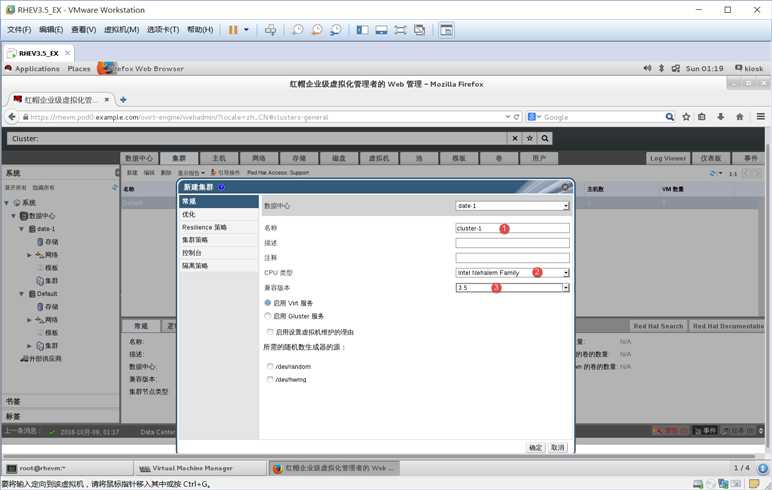This screenshot has height=490, width=772.
Task: Click the console view icon in VMware toolbar
Action: [x=446, y=30]
